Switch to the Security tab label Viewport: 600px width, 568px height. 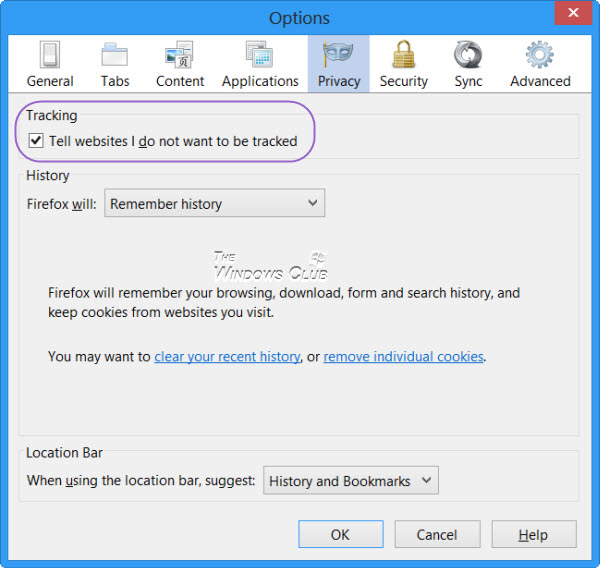click(404, 82)
